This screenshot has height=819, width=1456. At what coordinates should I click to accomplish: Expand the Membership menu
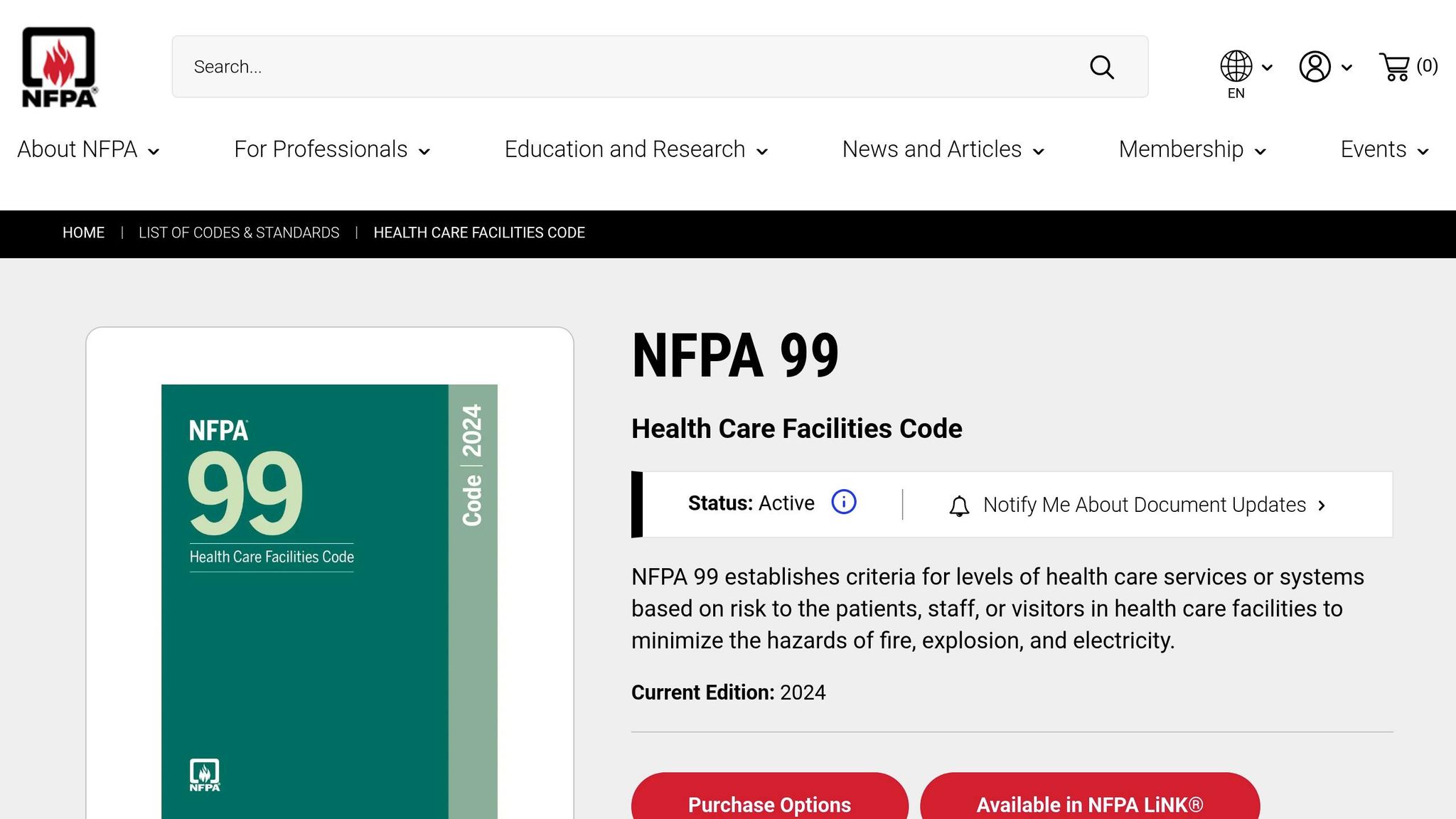coord(1192,149)
